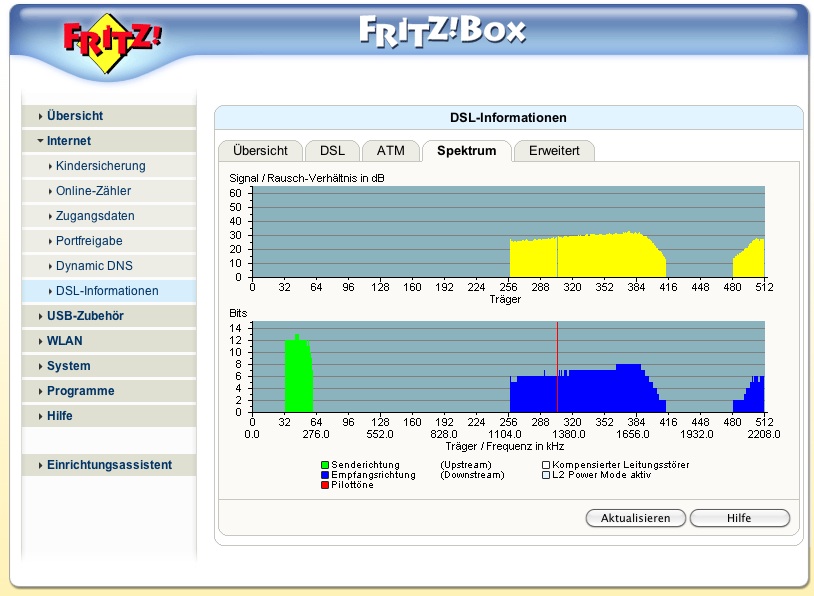Image resolution: width=814 pixels, height=596 pixels.
Task: Click the green upstream bars in Bits chart
Action: click(299, 376)
